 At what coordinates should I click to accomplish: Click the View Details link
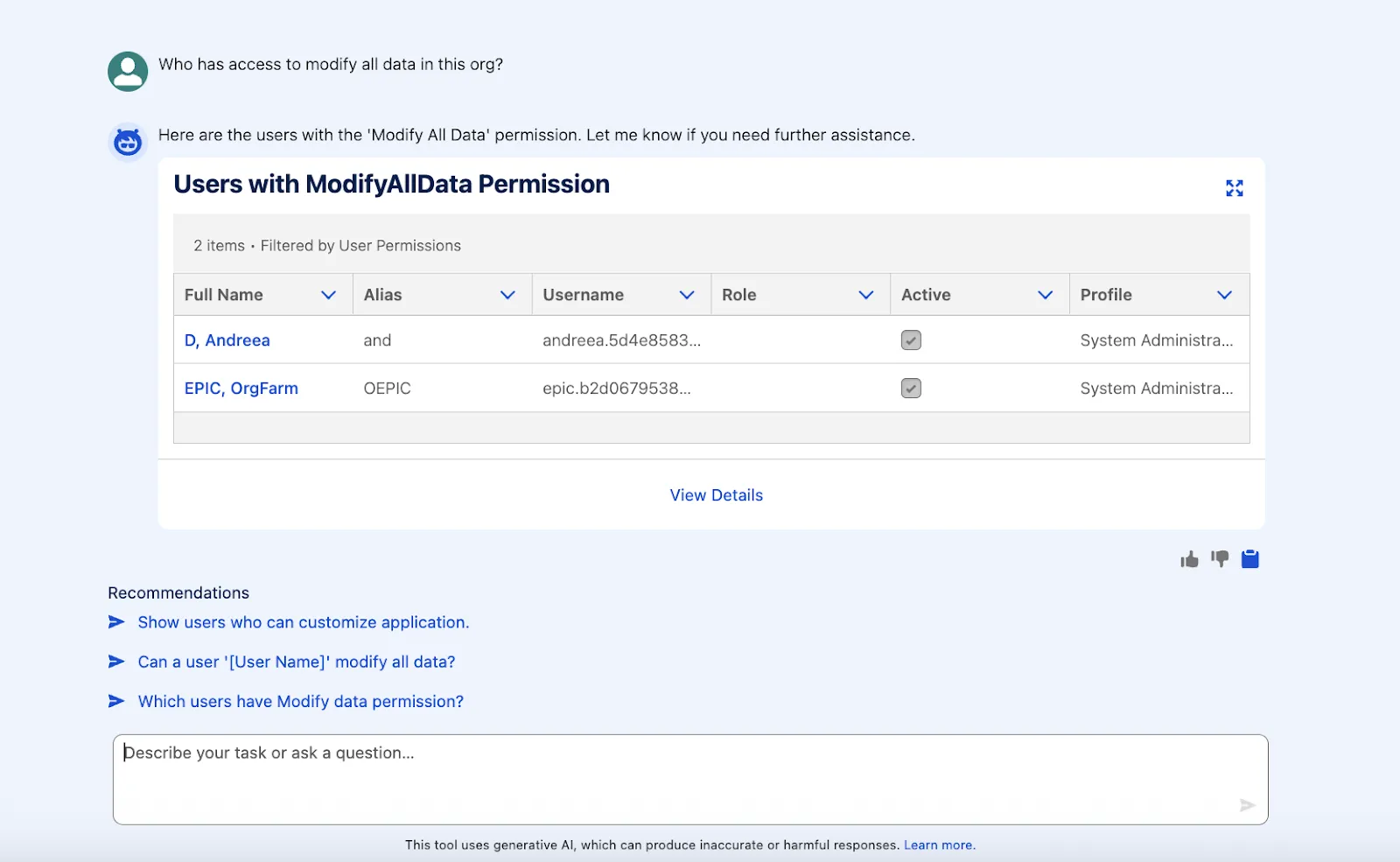point(716,495)
